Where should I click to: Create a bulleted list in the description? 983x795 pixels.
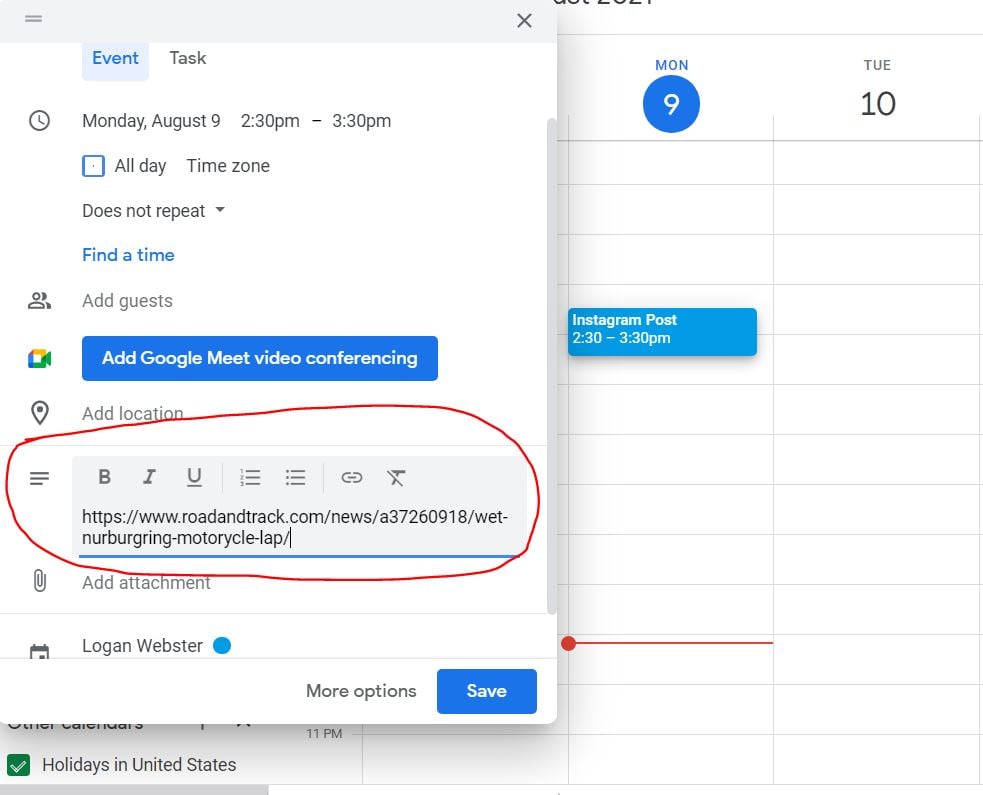[295, 477]
